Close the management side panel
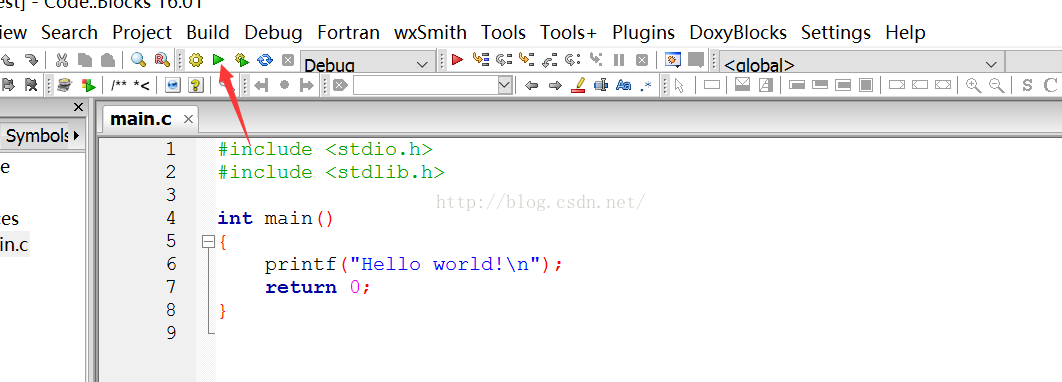The width and height of the screenshot is (1062, 382). [78, 107]
